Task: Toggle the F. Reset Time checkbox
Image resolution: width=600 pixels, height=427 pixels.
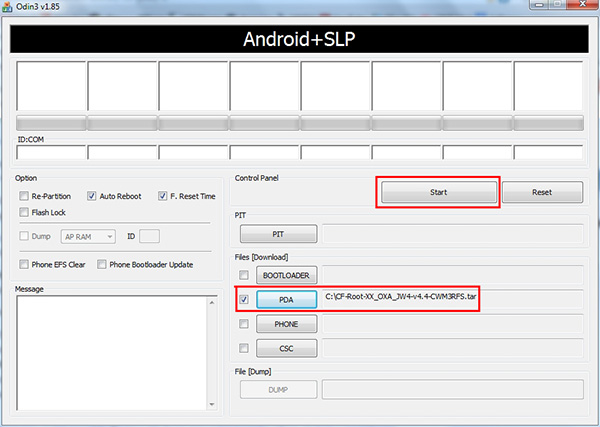Action: [163, 196]
